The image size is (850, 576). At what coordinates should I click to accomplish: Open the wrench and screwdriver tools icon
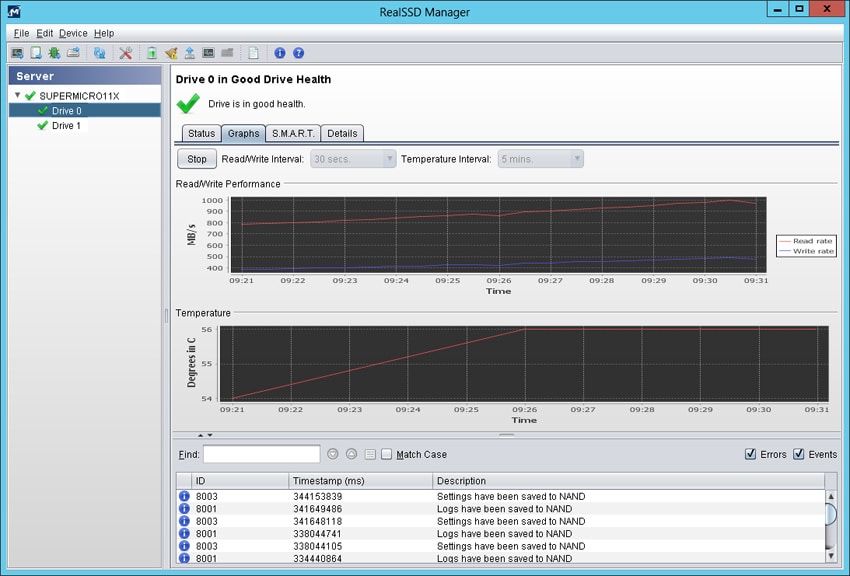point(126,53)
